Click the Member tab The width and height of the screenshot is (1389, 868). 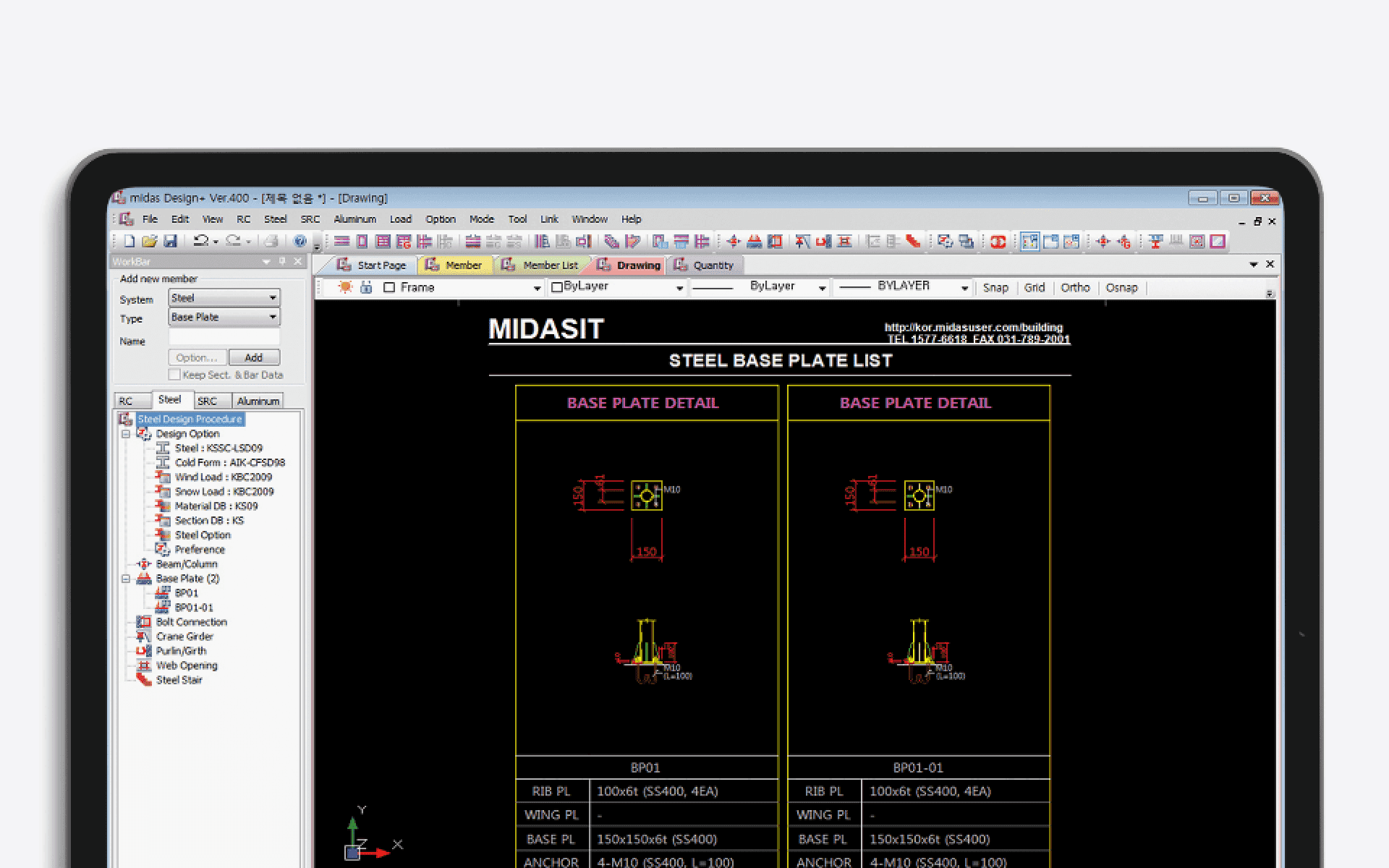coord(454,265)
